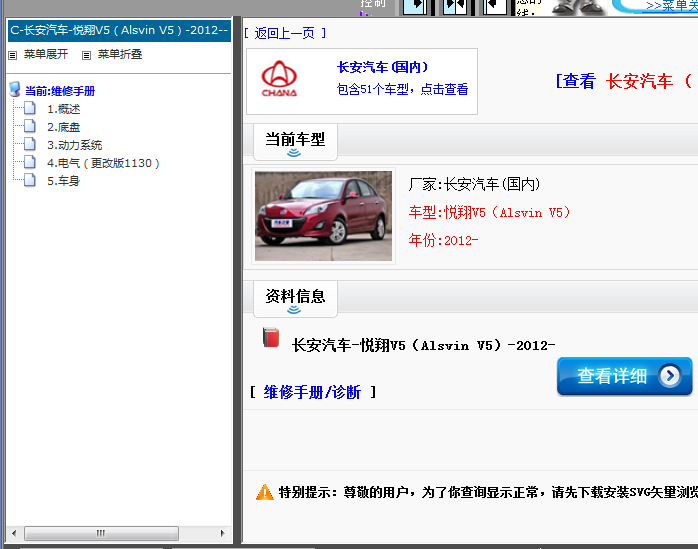Click the 返回上一页 back link

click(x=285, y=33)
